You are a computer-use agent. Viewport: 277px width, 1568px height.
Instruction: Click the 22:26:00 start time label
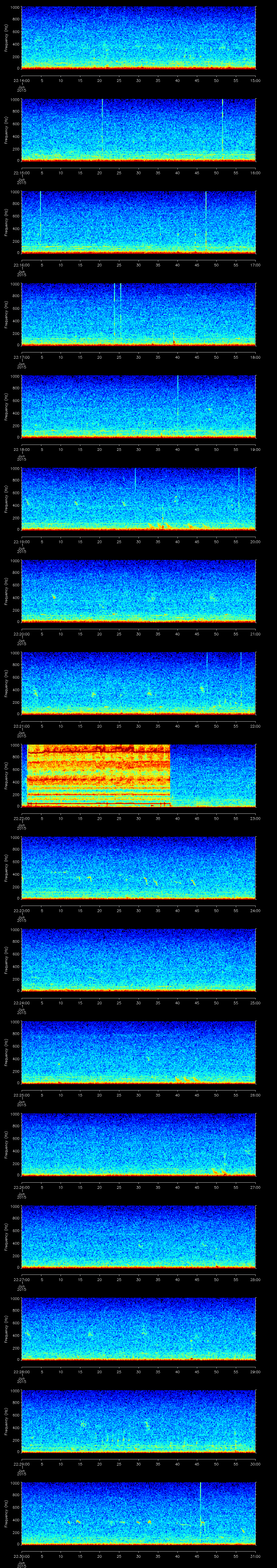point(21,1187)
